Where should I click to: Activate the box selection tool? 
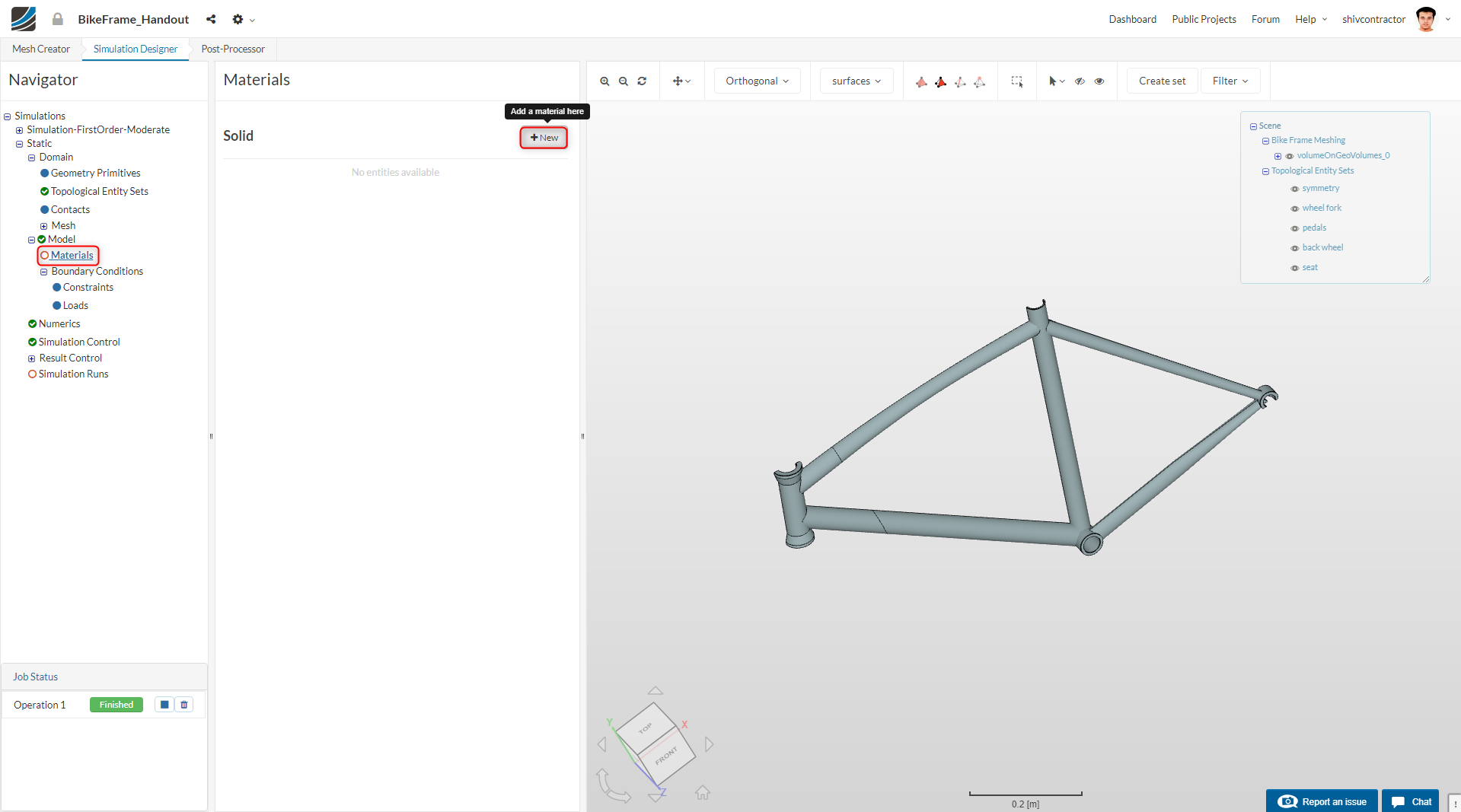[x=1017, y=81]
